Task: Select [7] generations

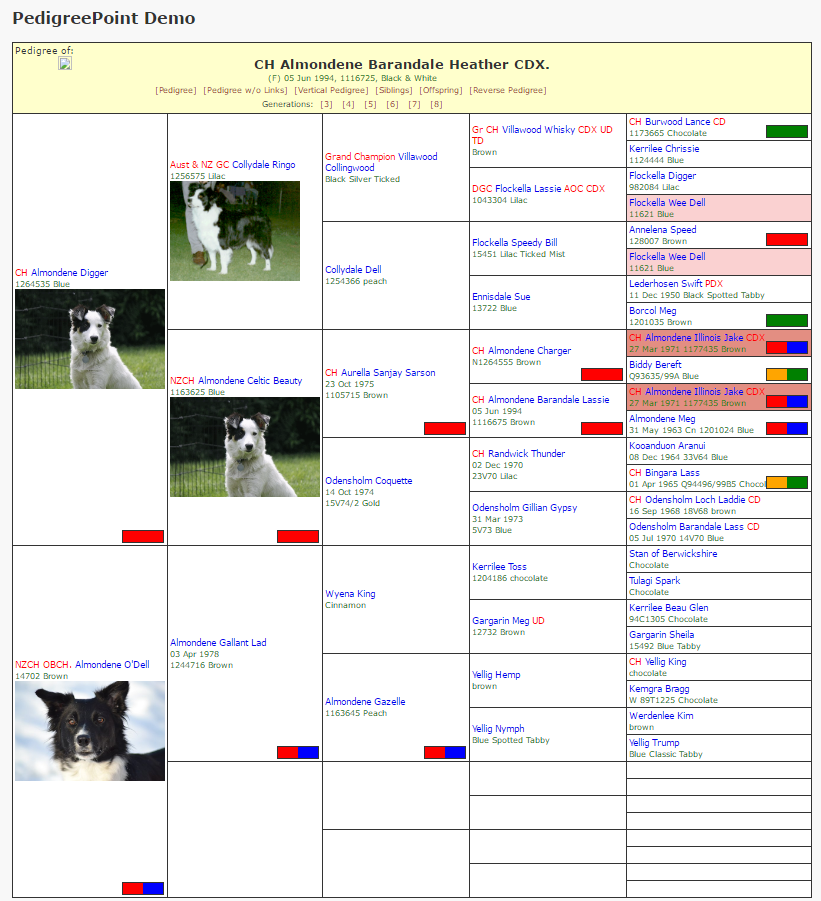Action: point(414,104)
